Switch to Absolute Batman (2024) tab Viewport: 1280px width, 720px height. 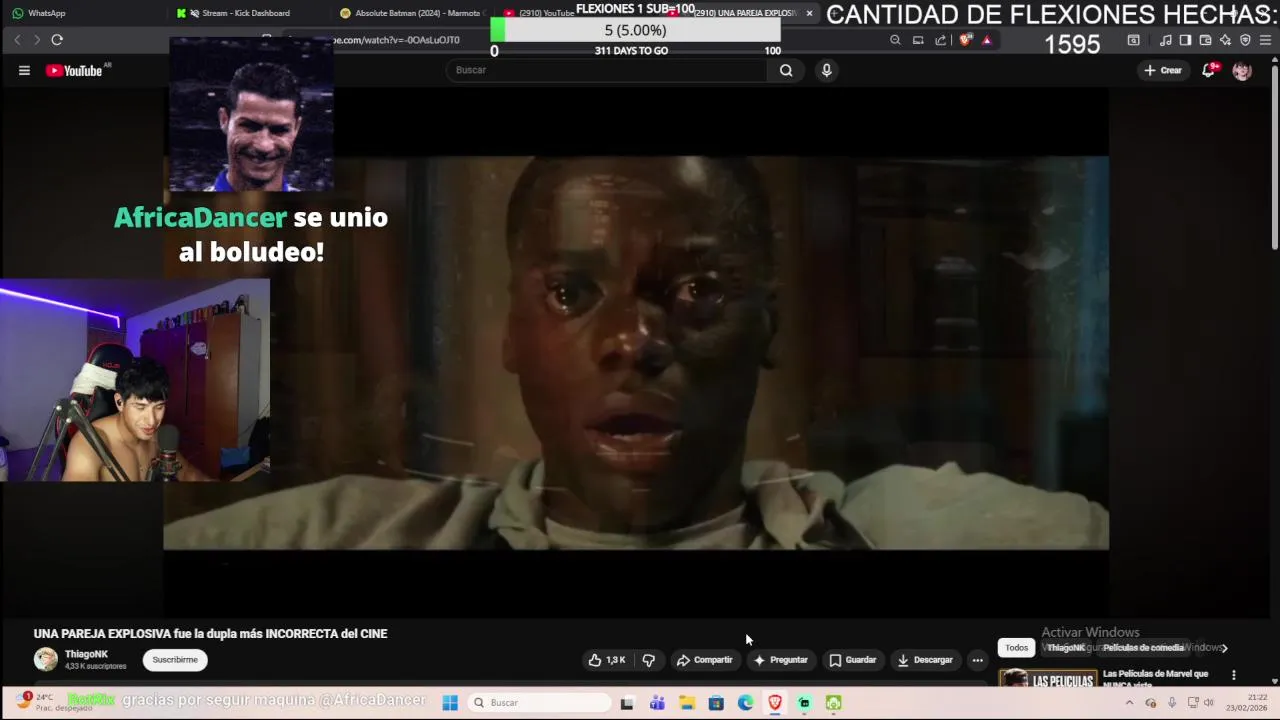tap(412, 13)
